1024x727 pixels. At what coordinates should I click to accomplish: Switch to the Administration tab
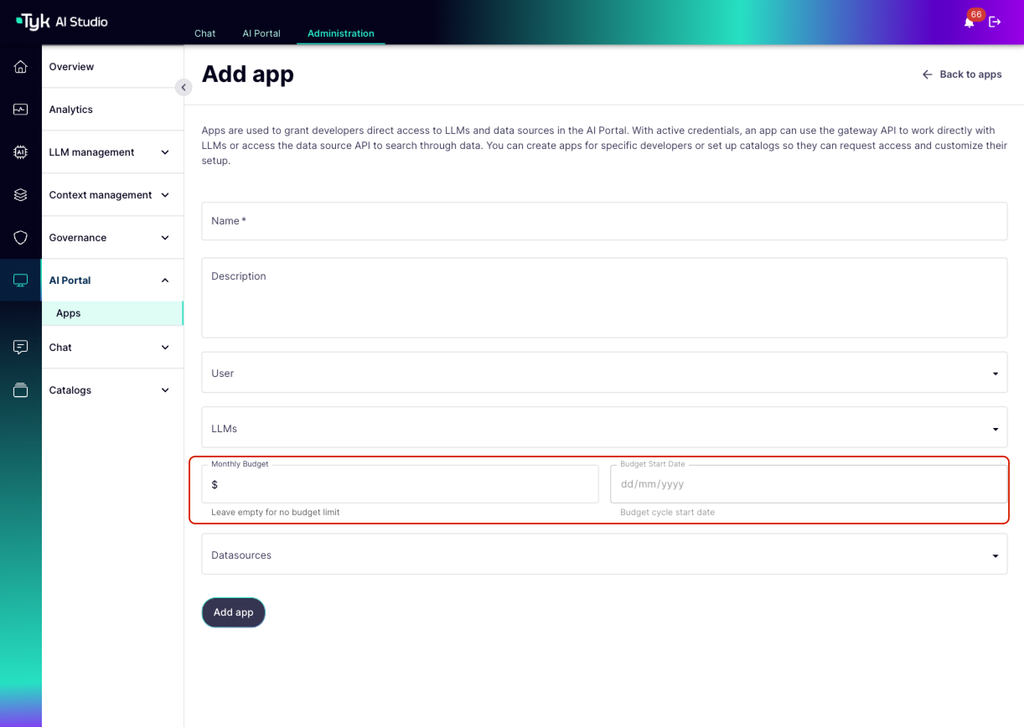click(x=340, y=33)
